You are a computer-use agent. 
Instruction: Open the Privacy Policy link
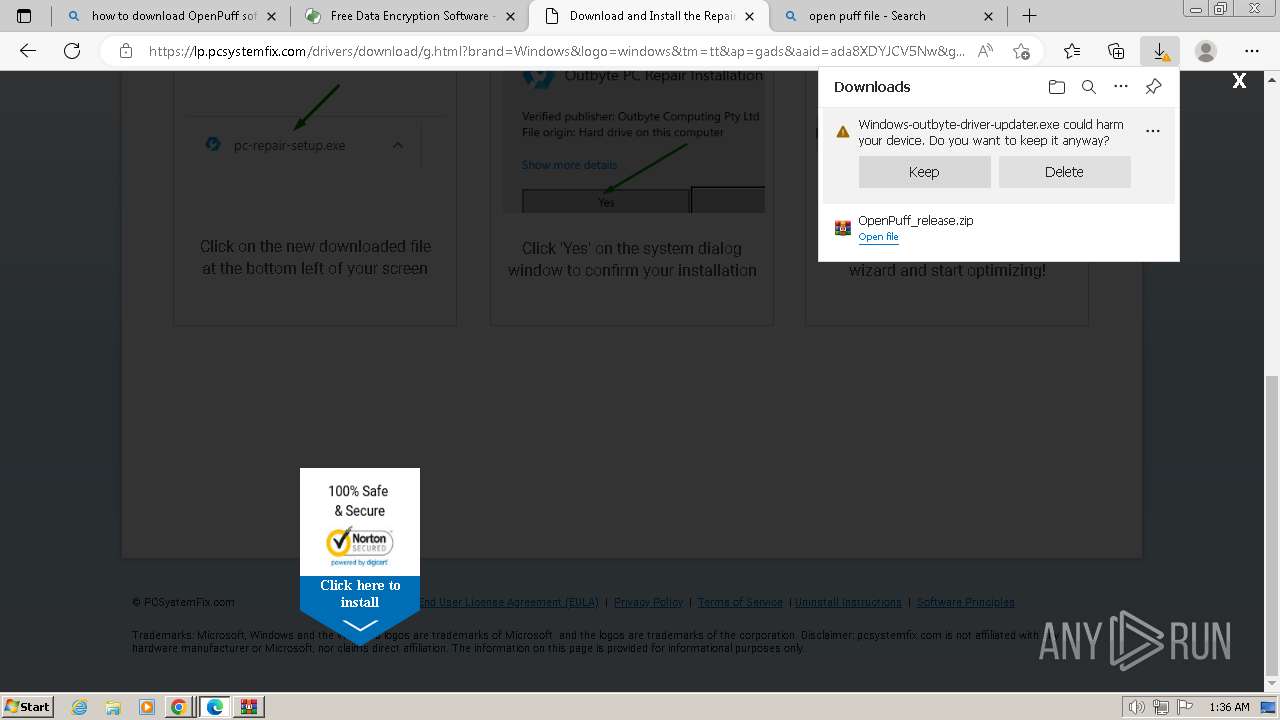pos(648,602)
